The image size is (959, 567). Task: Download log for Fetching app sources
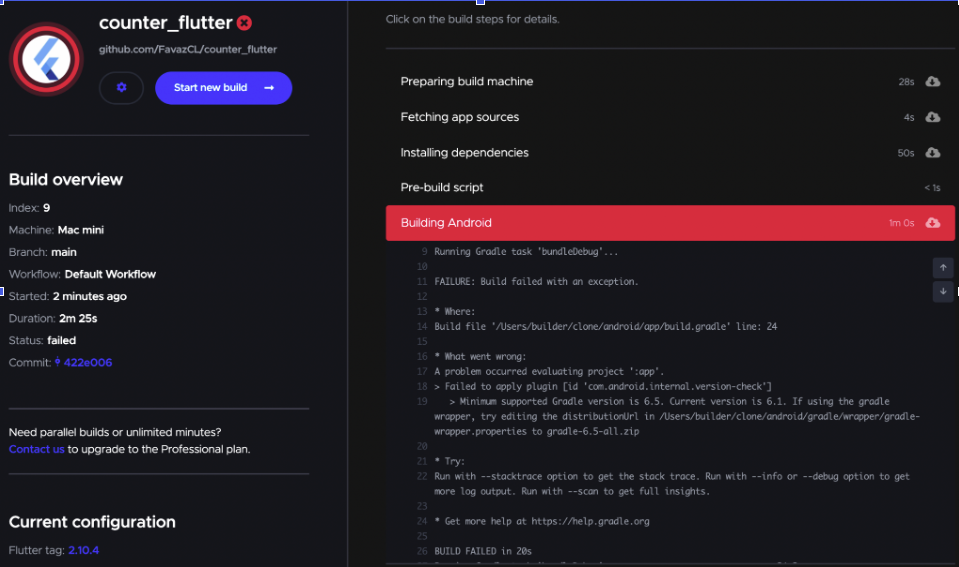[933, 117]
